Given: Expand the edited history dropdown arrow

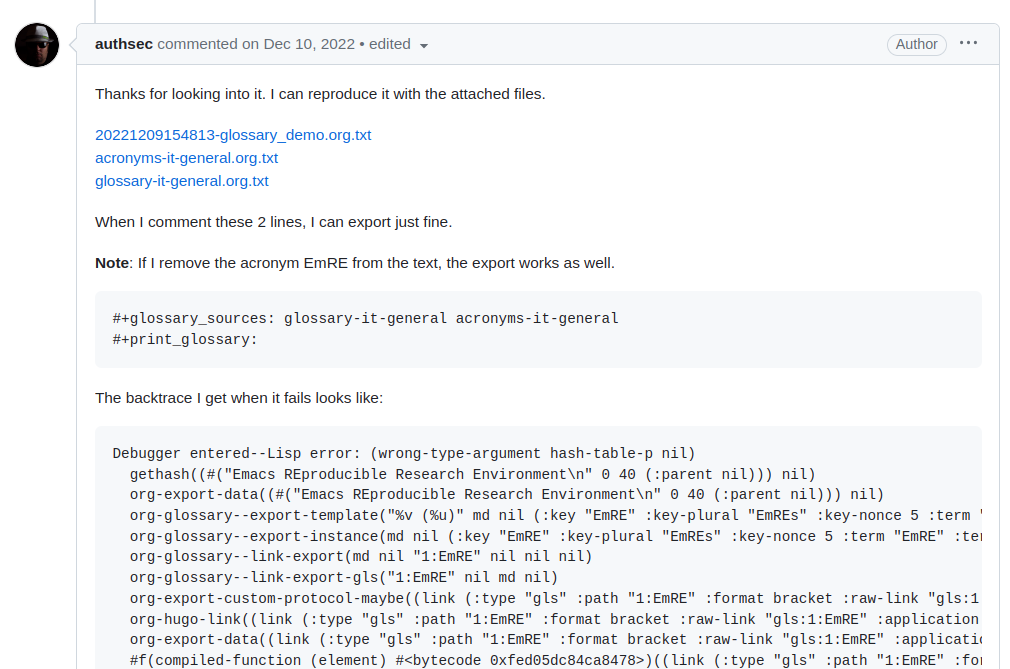Looking at the screenshot, I should click(424, 46).
